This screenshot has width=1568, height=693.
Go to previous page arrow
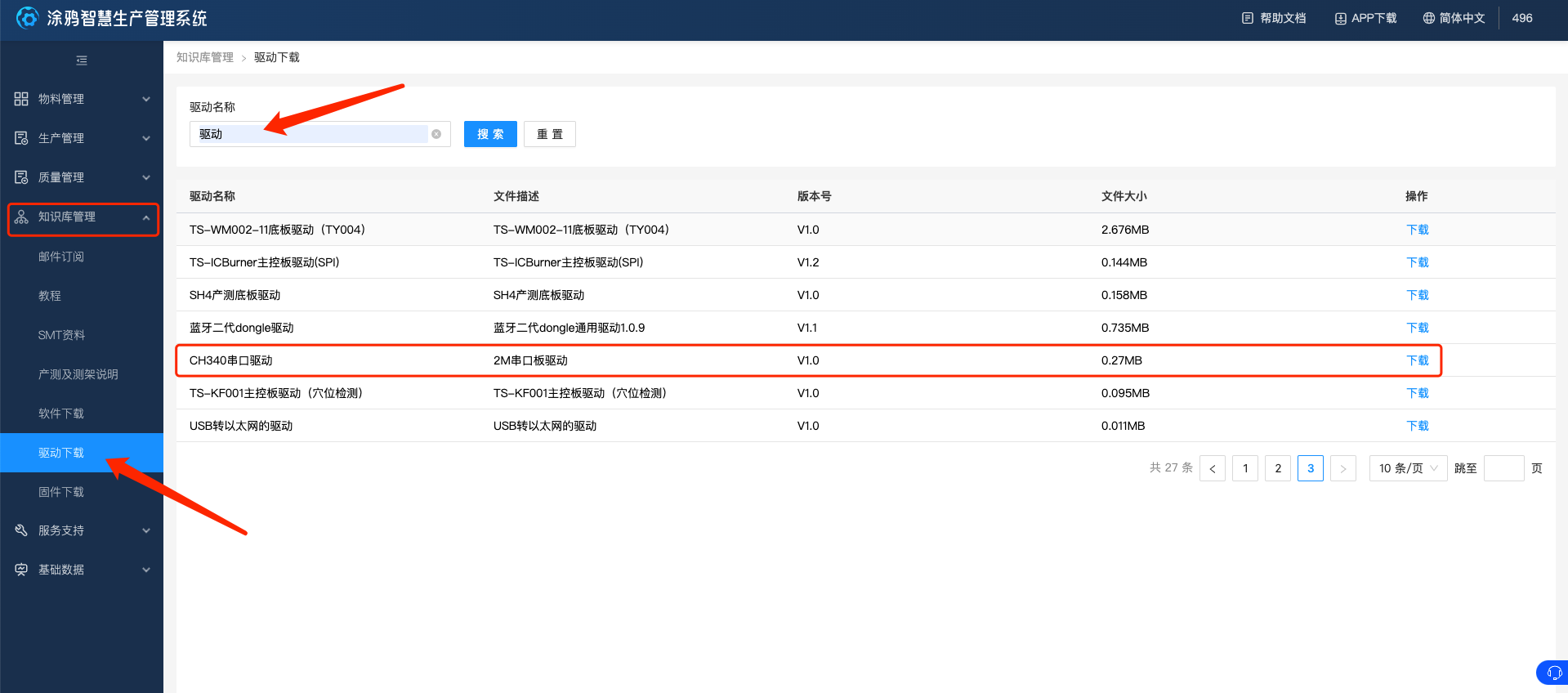1213,468
